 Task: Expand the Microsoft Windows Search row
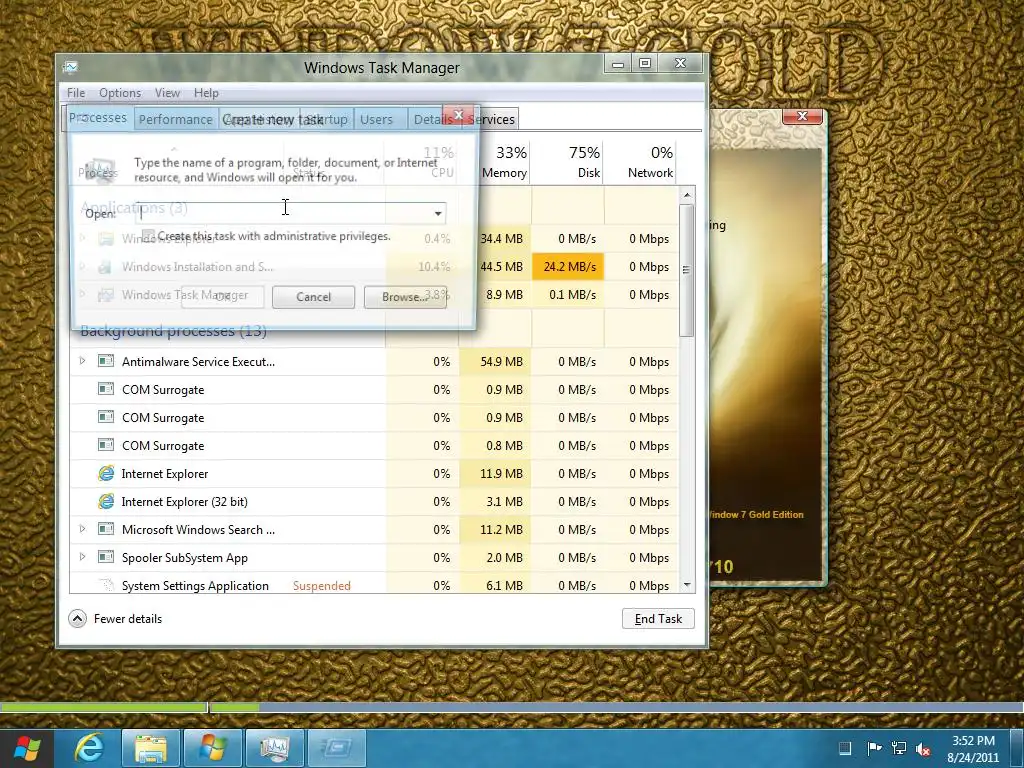point(82,529)
